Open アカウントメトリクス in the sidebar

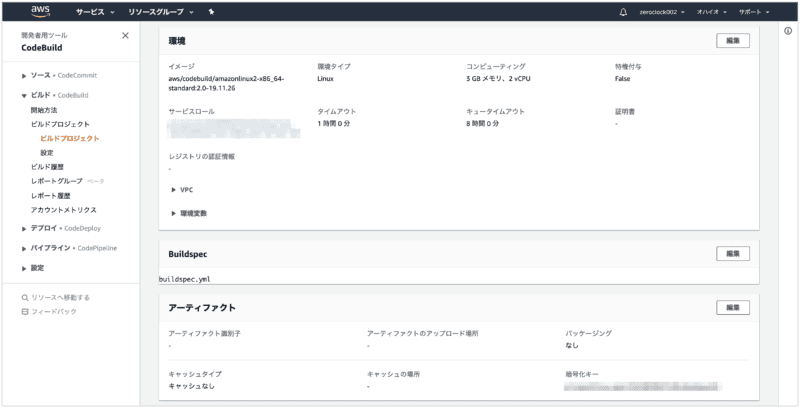pos(63,210)
